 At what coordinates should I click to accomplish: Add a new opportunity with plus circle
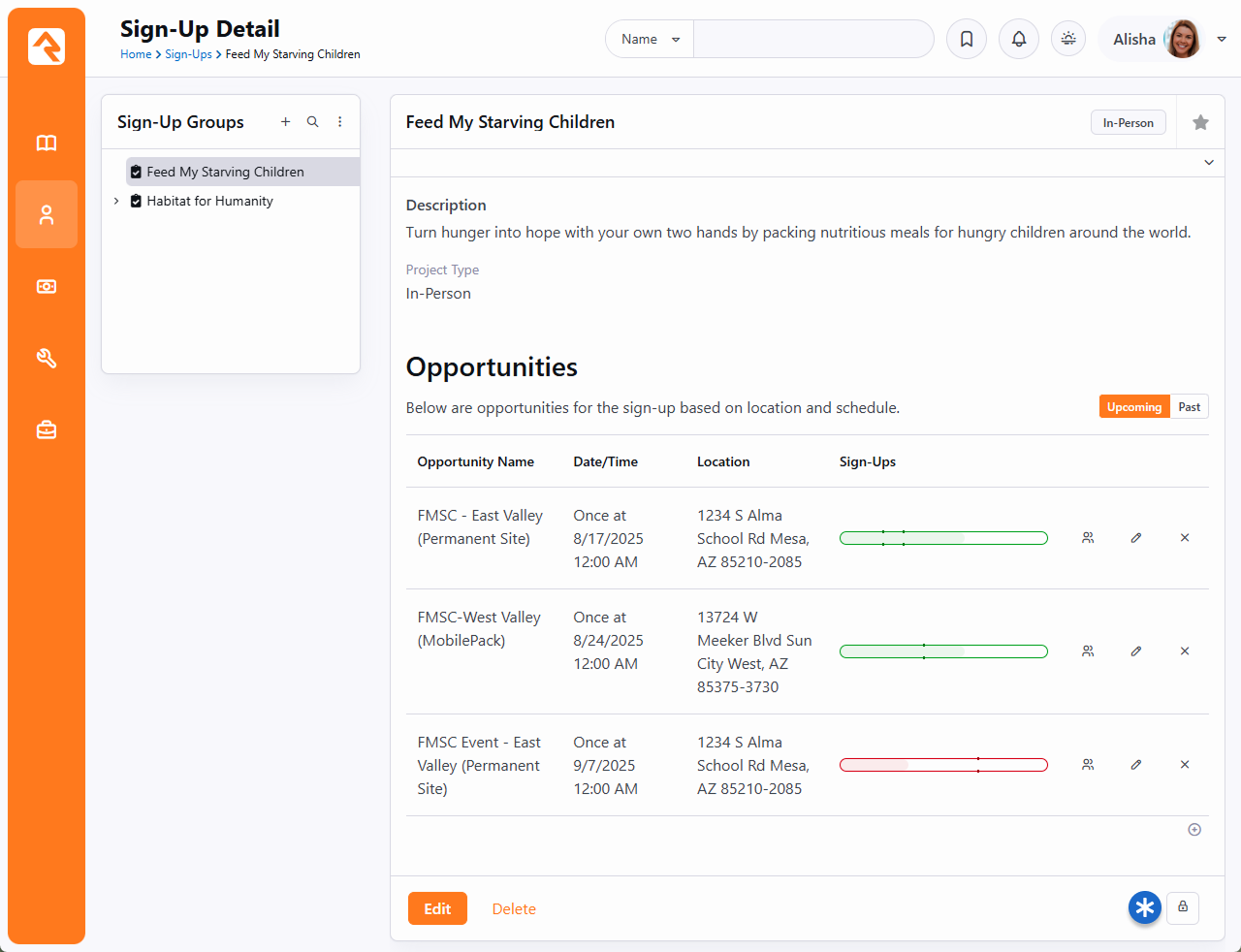coord(1194,830)
